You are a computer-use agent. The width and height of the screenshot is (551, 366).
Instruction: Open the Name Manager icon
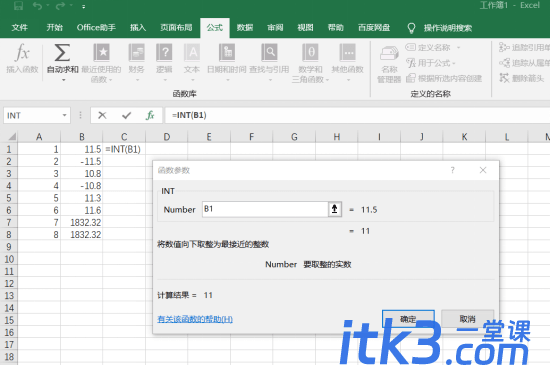(389, 54)
